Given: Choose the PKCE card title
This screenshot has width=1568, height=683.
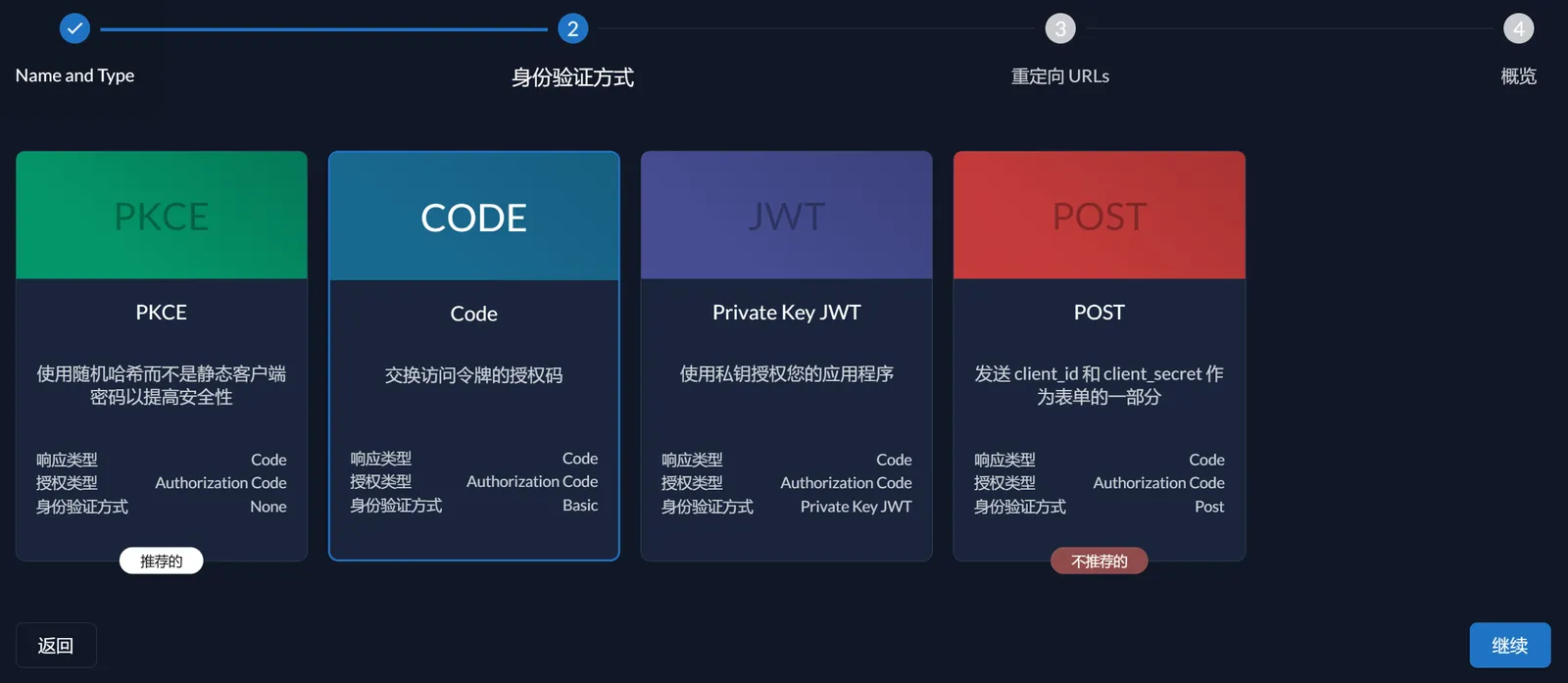Looking at the screenshot, I should [x=162, y=313].
